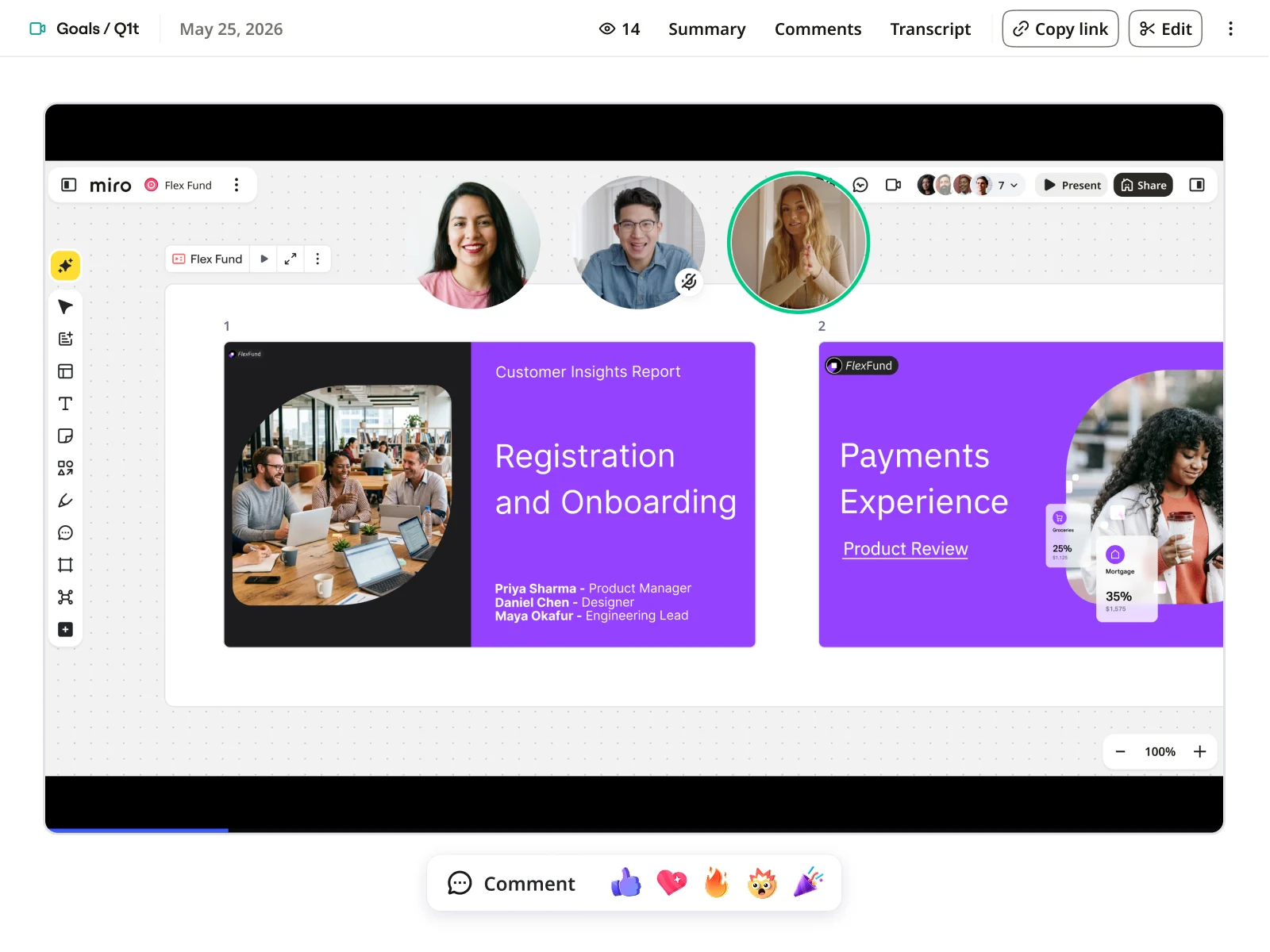Viewport: 1270px width, 952px height.
Task: React with thumbs up emoji
Action: tap(626, 883)
